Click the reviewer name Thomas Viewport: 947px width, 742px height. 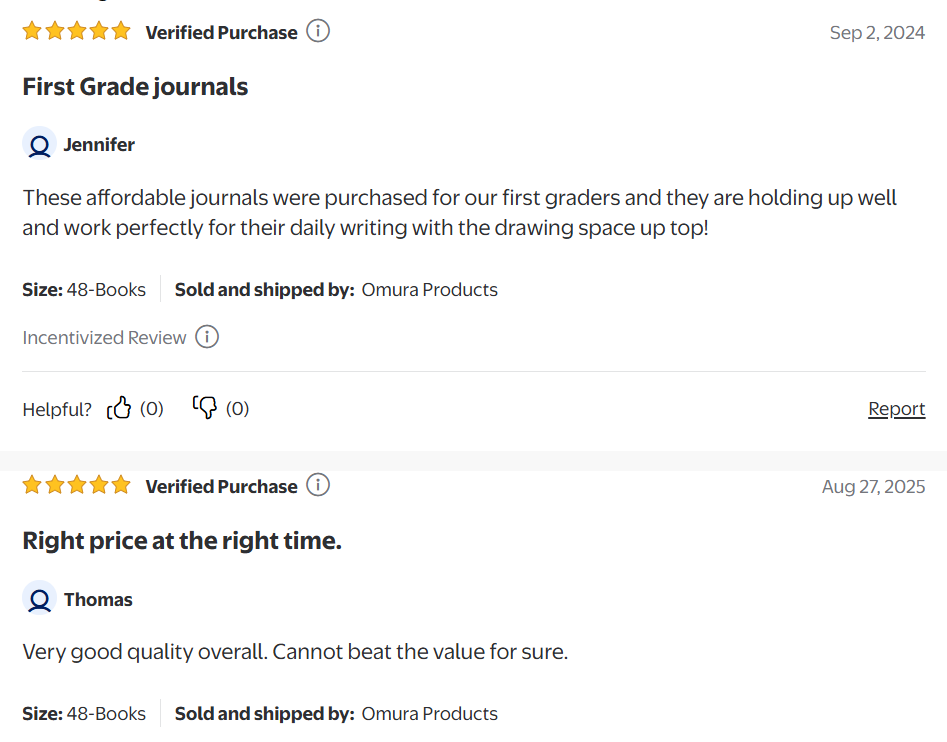pyautogui.click(x=98, y=599)
